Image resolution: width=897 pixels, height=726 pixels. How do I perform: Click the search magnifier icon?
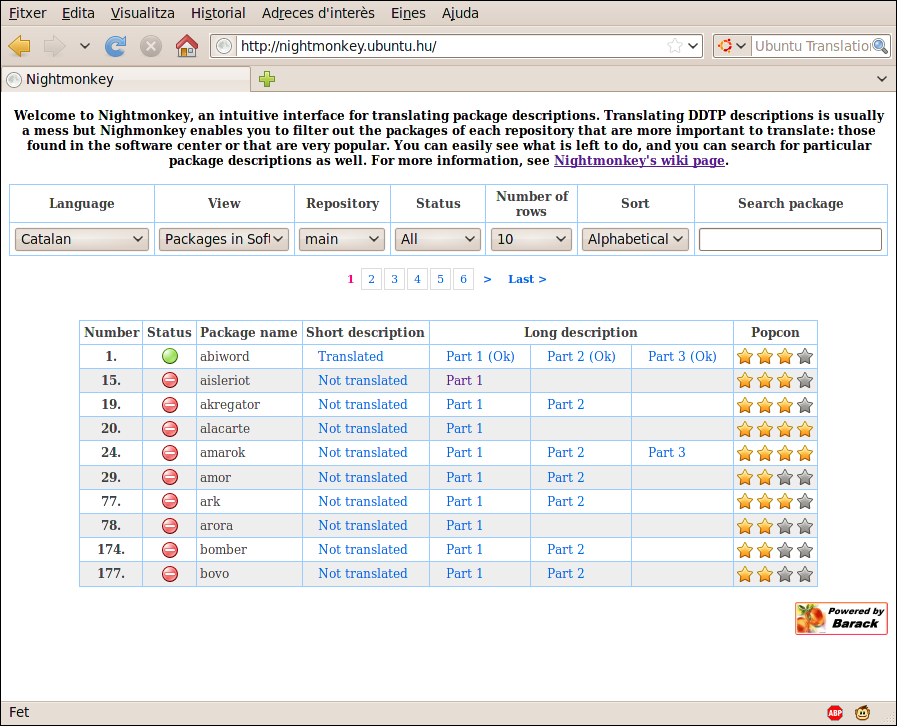click(880, 46)
